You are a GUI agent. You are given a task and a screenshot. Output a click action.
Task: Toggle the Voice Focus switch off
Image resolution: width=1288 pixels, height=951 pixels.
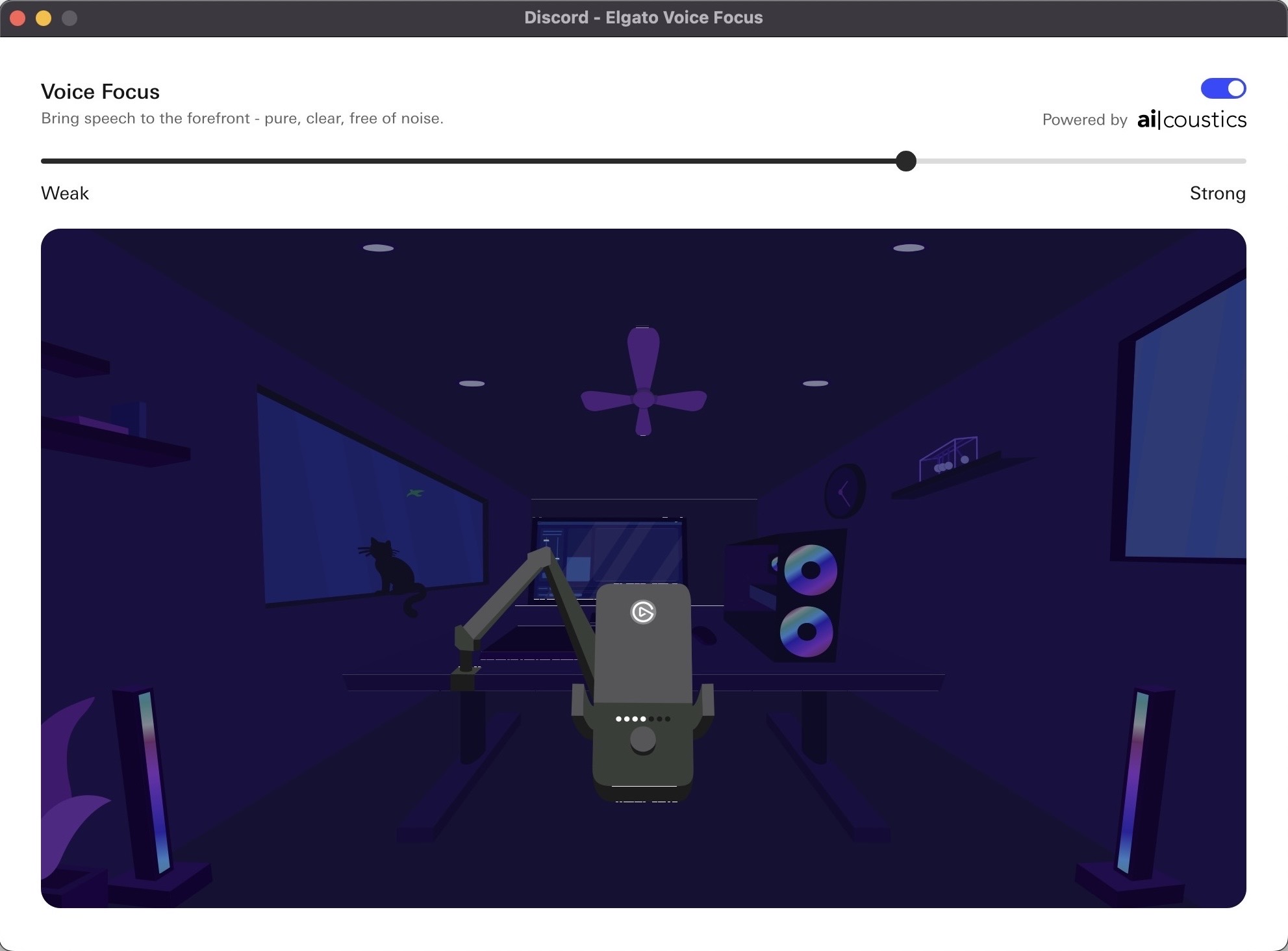tap(1223, 88)
